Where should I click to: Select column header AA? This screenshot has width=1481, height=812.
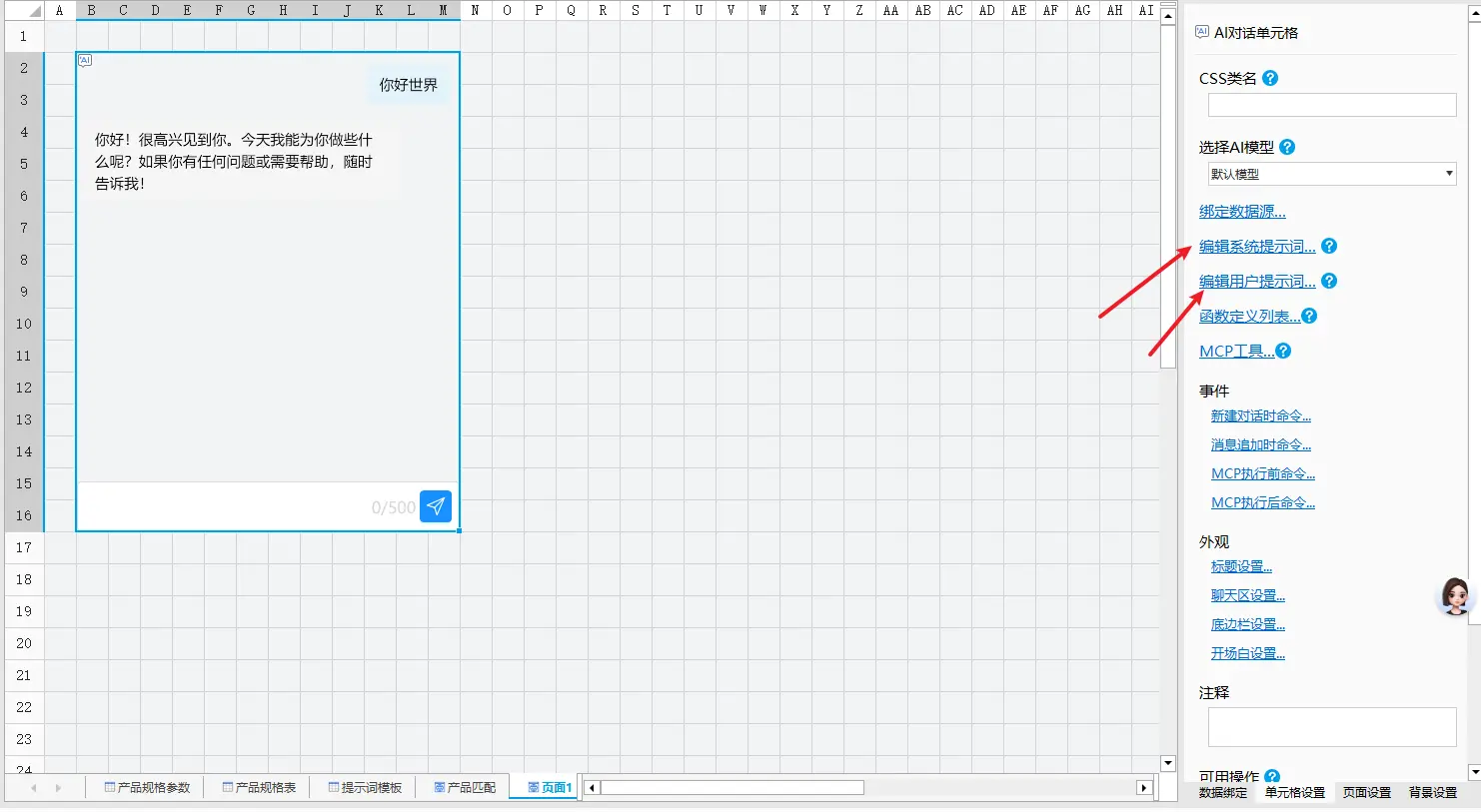pyautogui.click(x=890, y=11)
